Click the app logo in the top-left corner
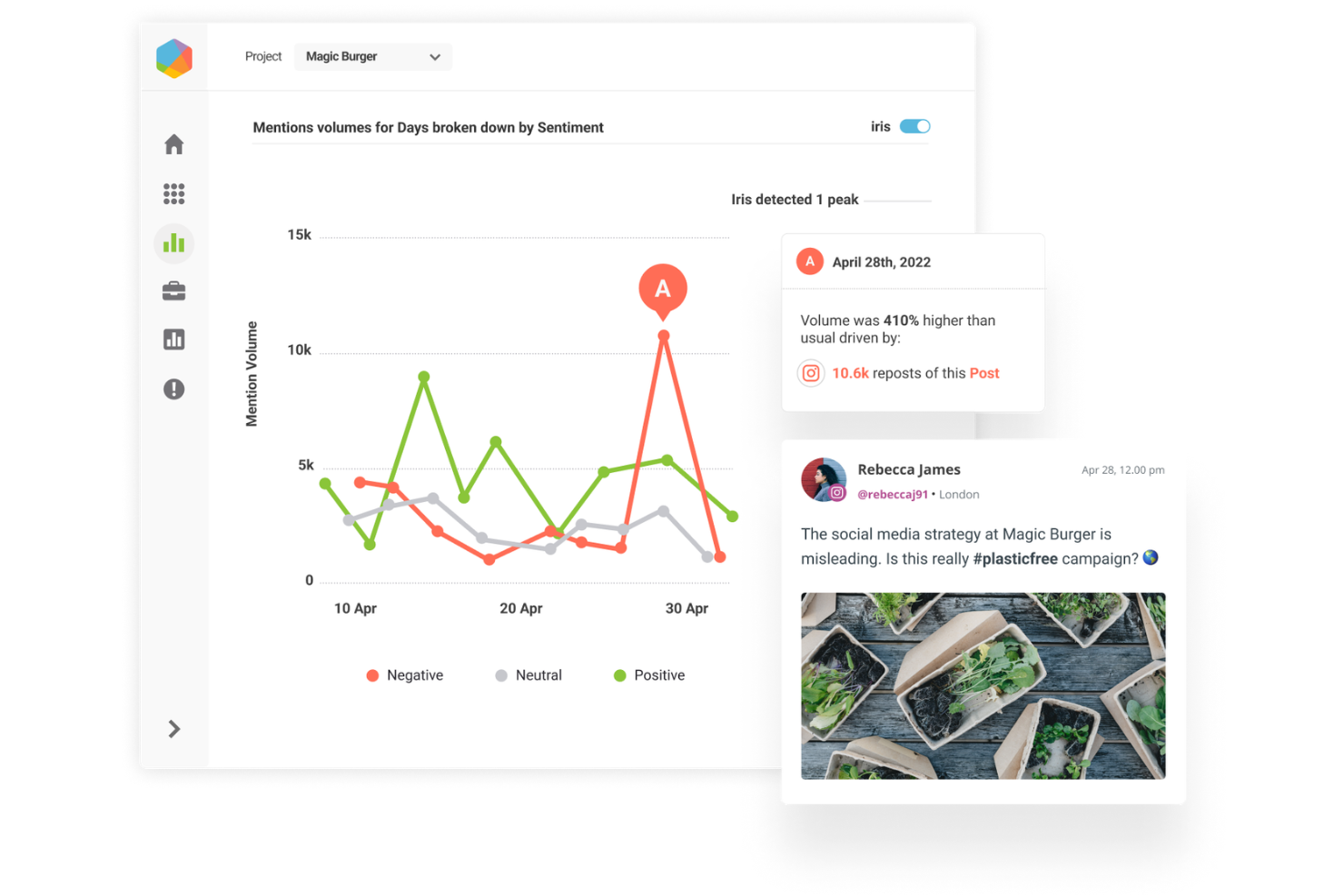Viewport: 1344px width, 896px height. pyautogui.click(x=173, y=57)
